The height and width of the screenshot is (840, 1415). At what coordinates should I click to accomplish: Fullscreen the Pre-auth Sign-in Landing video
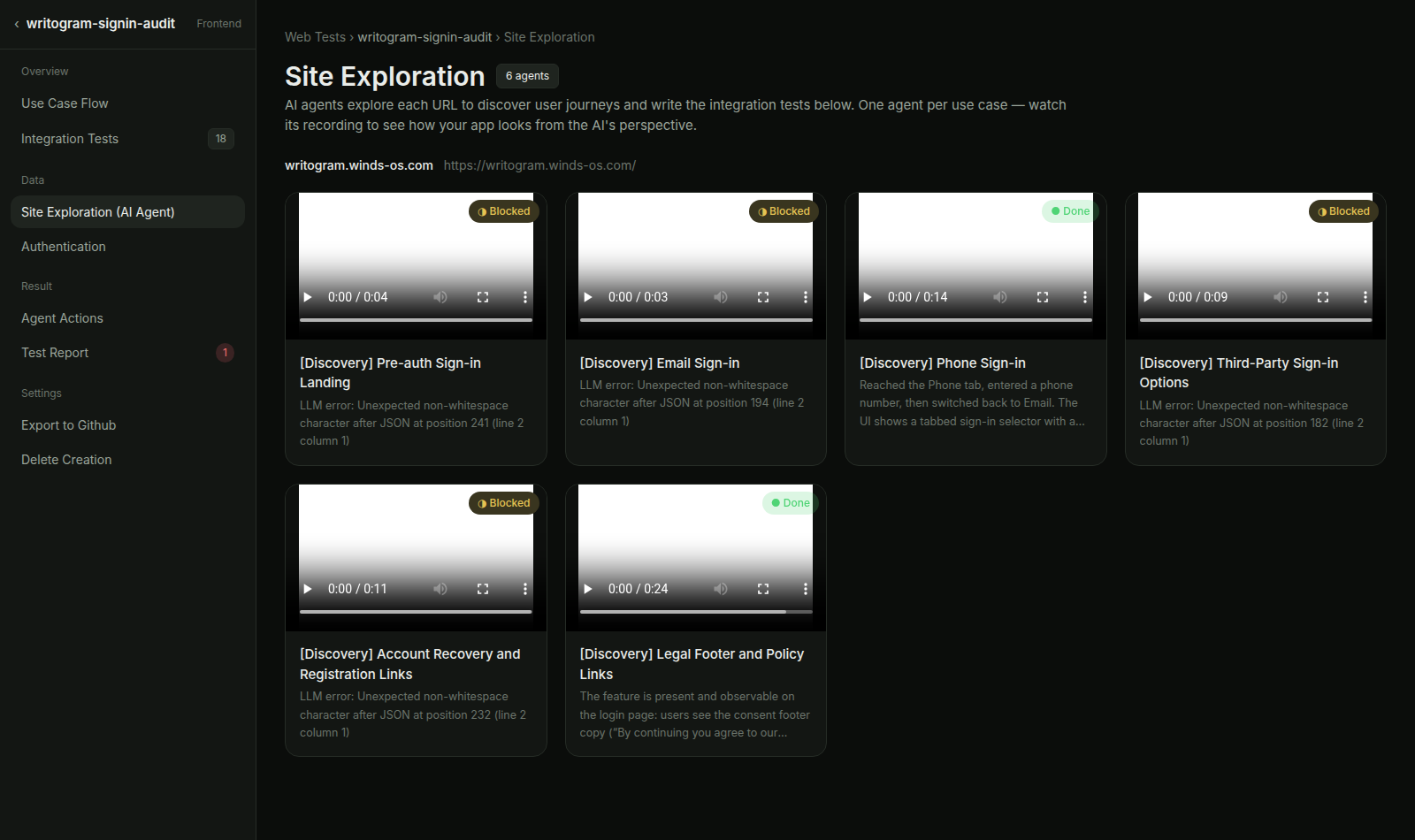click(483, 297)
